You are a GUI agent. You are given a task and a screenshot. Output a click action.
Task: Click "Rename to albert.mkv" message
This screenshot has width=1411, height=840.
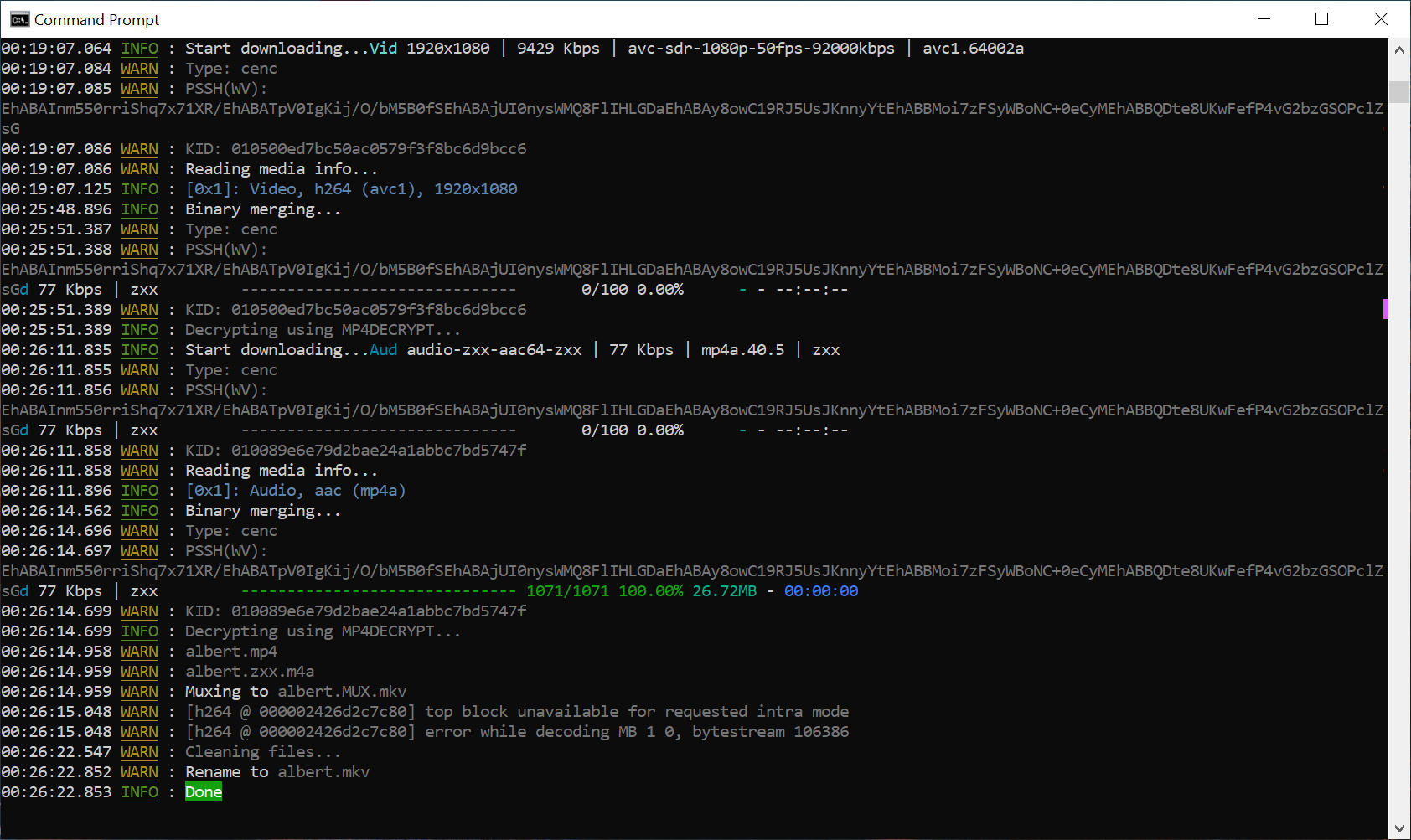coord(277,772)
